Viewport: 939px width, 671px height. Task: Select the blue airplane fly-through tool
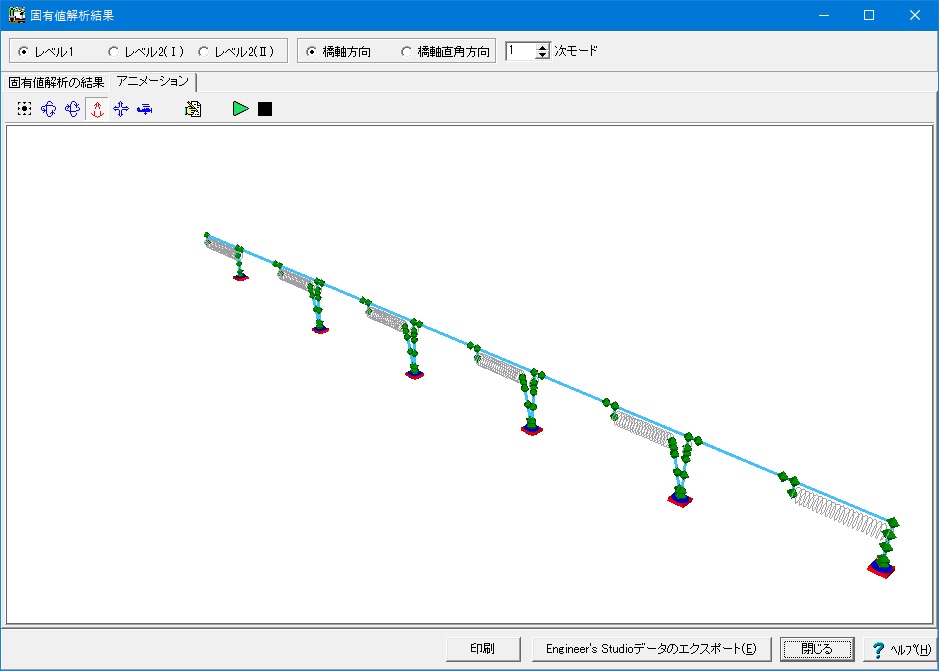pyautogui.click(x=145, y=108)
